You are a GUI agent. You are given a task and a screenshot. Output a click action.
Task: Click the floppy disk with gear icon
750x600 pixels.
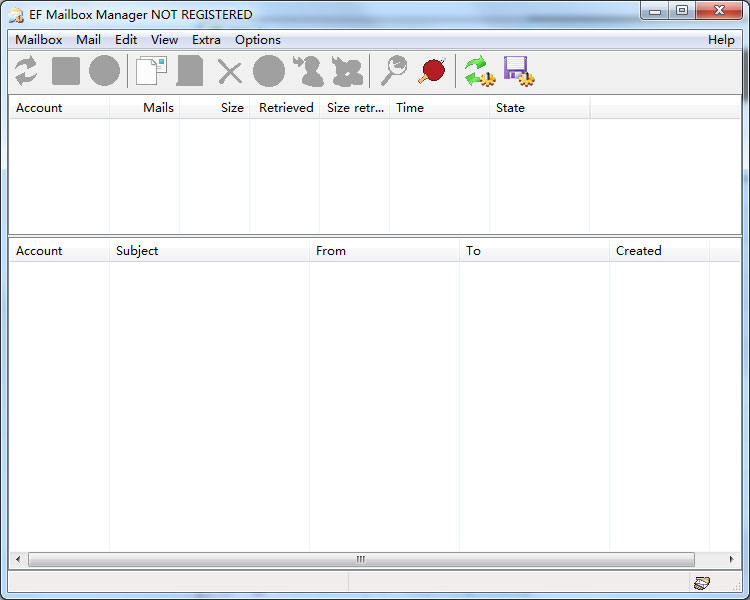[518, 71]
